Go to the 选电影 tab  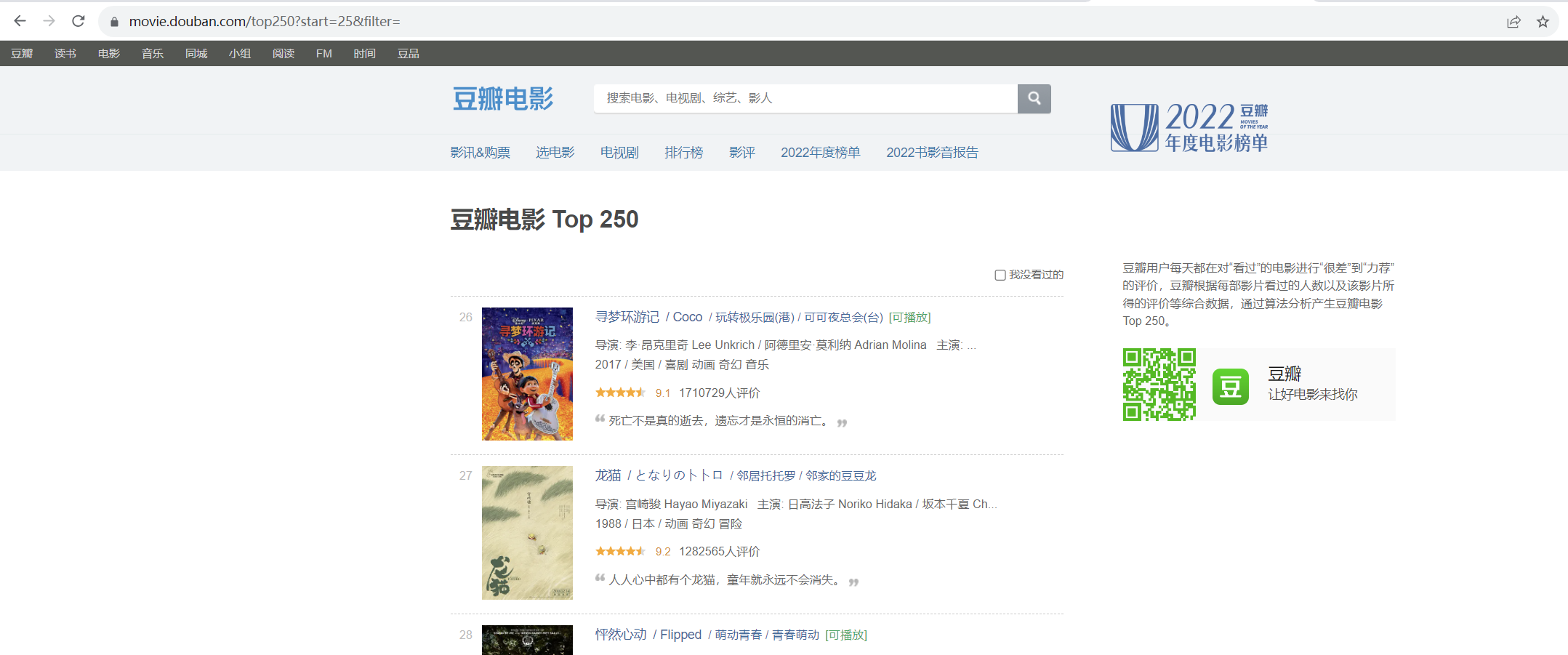(x=555, y=152)
